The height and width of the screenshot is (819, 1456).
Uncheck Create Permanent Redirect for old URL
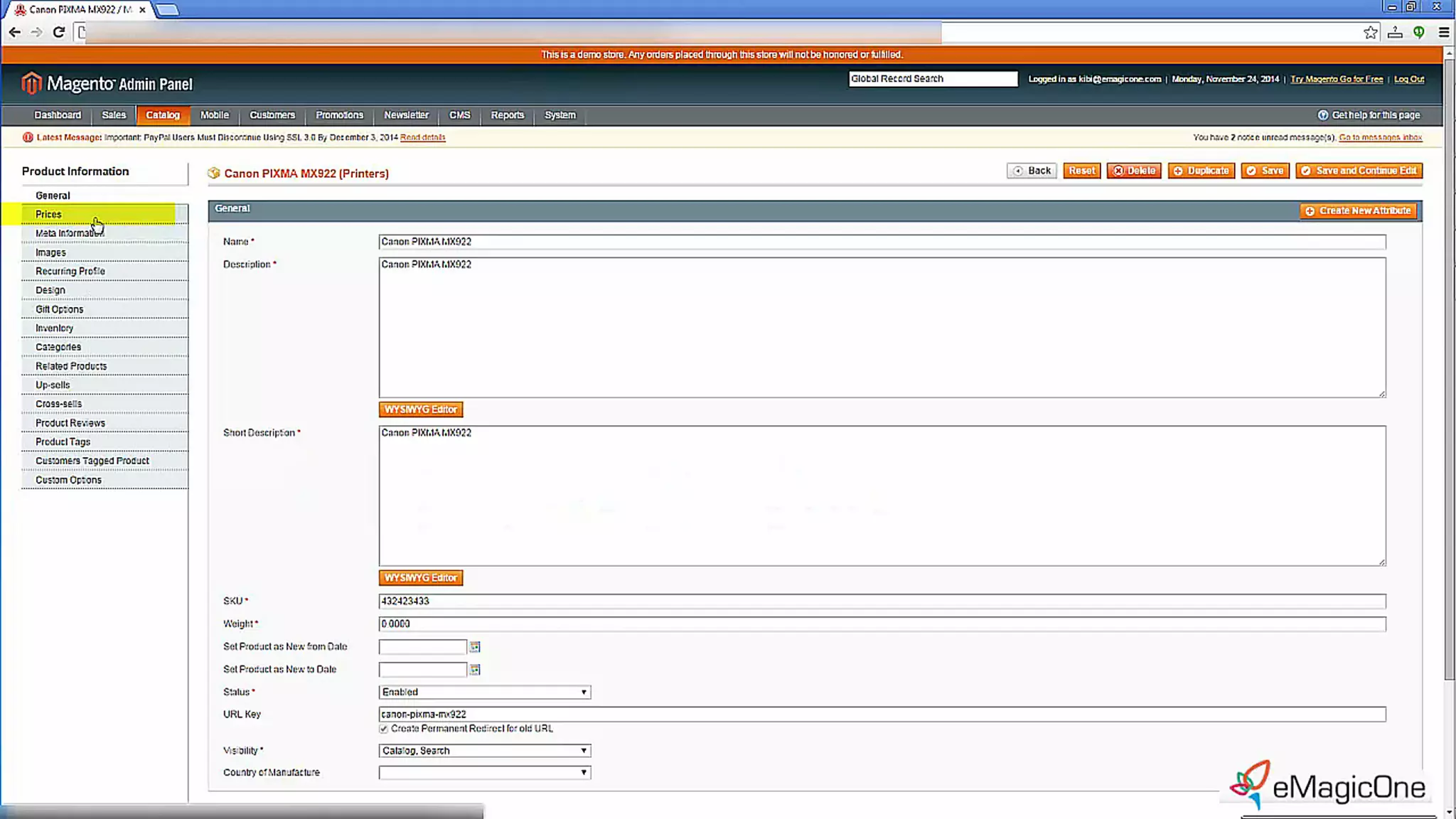point(384,729)
